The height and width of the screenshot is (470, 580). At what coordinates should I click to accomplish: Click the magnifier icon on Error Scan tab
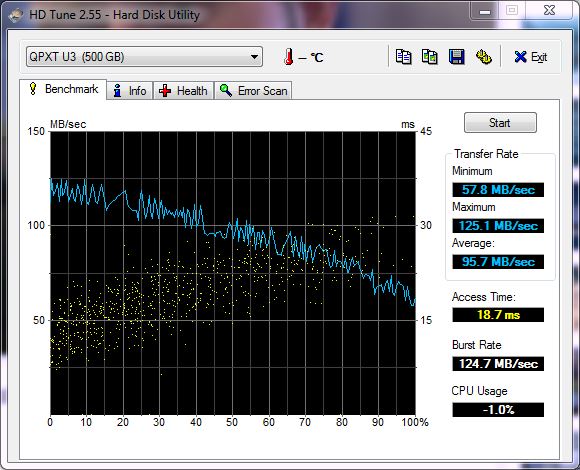point(226,90)
